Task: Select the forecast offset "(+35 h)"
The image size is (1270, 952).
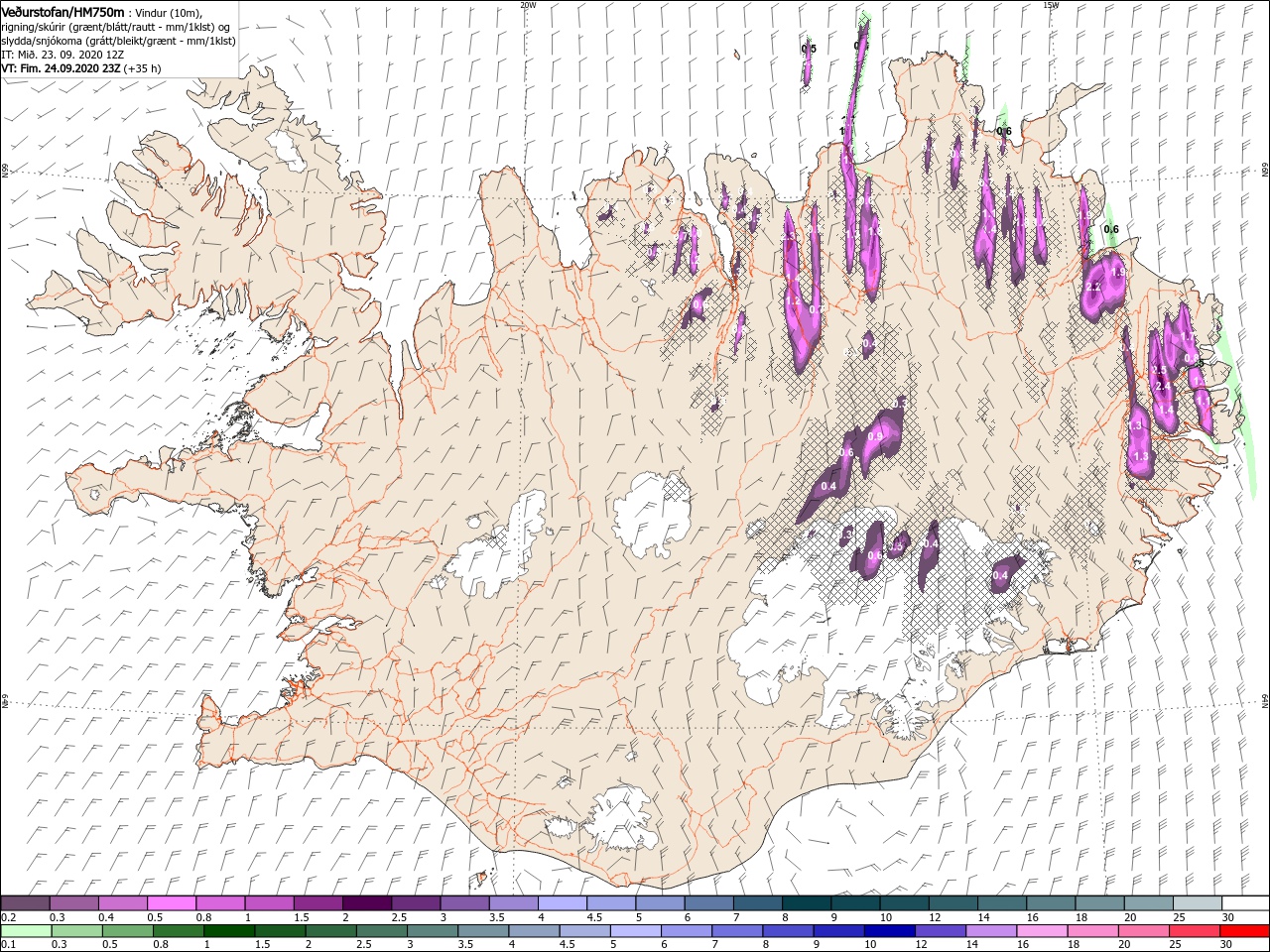Action: pos(143,68)
